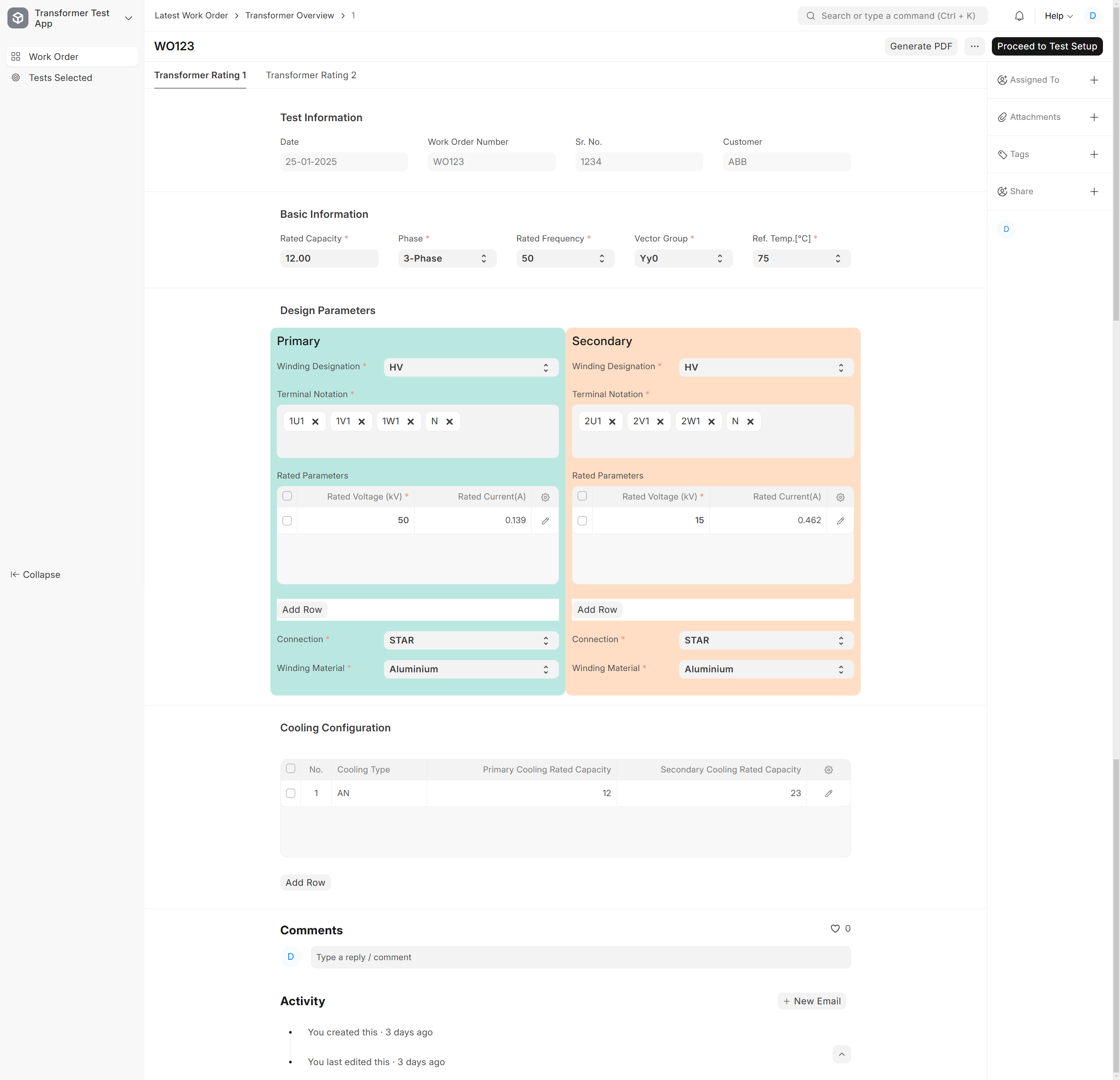Click the plus icon next to Tags

pyautogui.click(x=1094, y=154)
